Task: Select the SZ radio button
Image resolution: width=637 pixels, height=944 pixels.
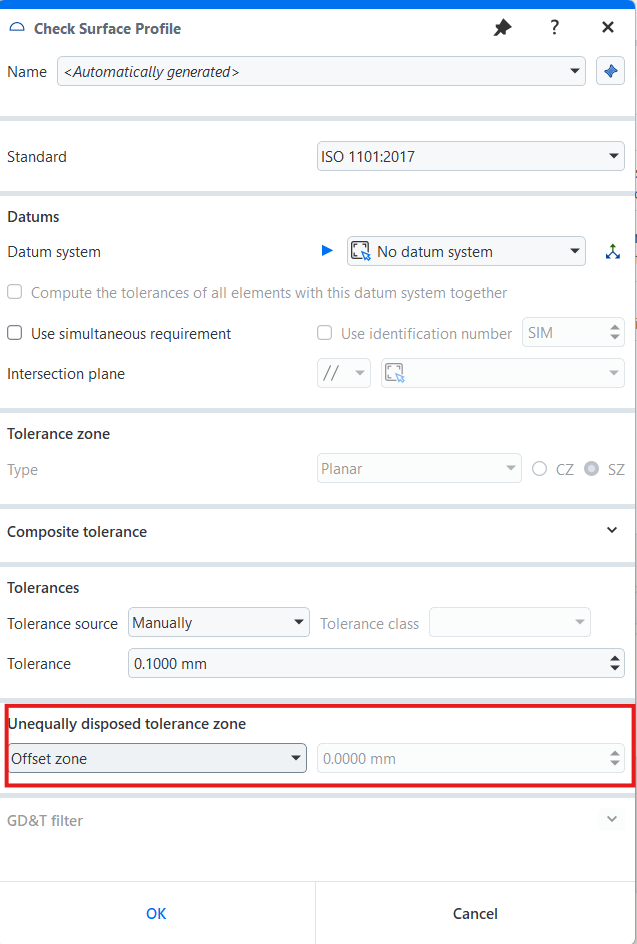Action: coord(592,469)
